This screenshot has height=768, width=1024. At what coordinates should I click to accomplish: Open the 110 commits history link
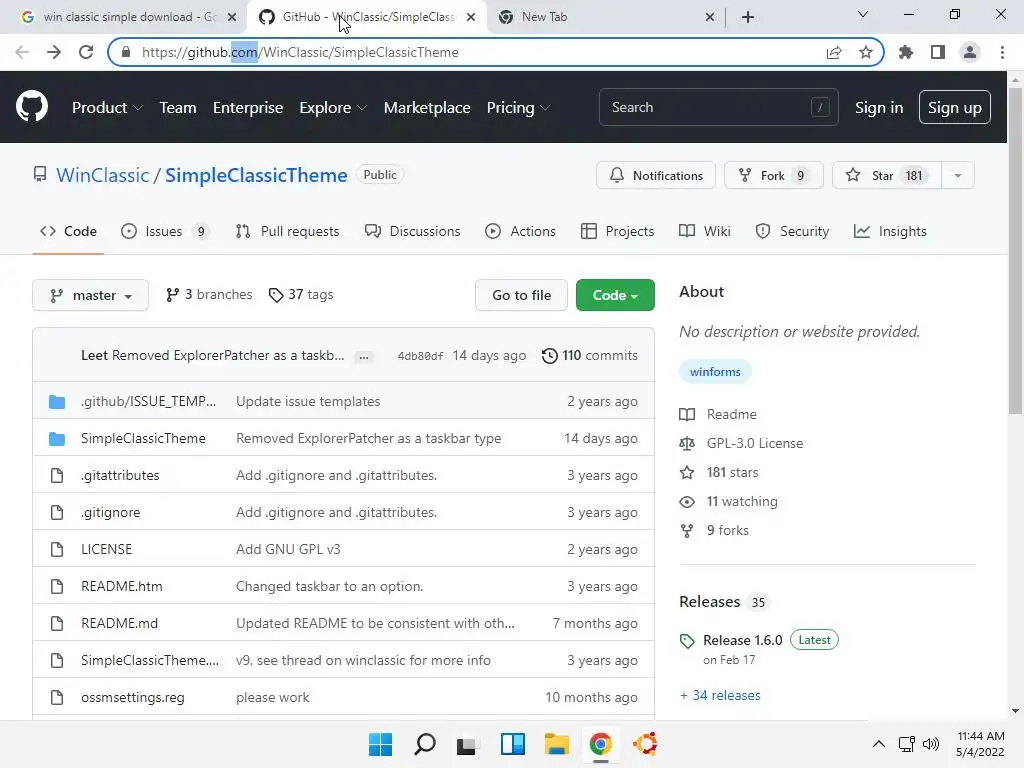(590, 355)
